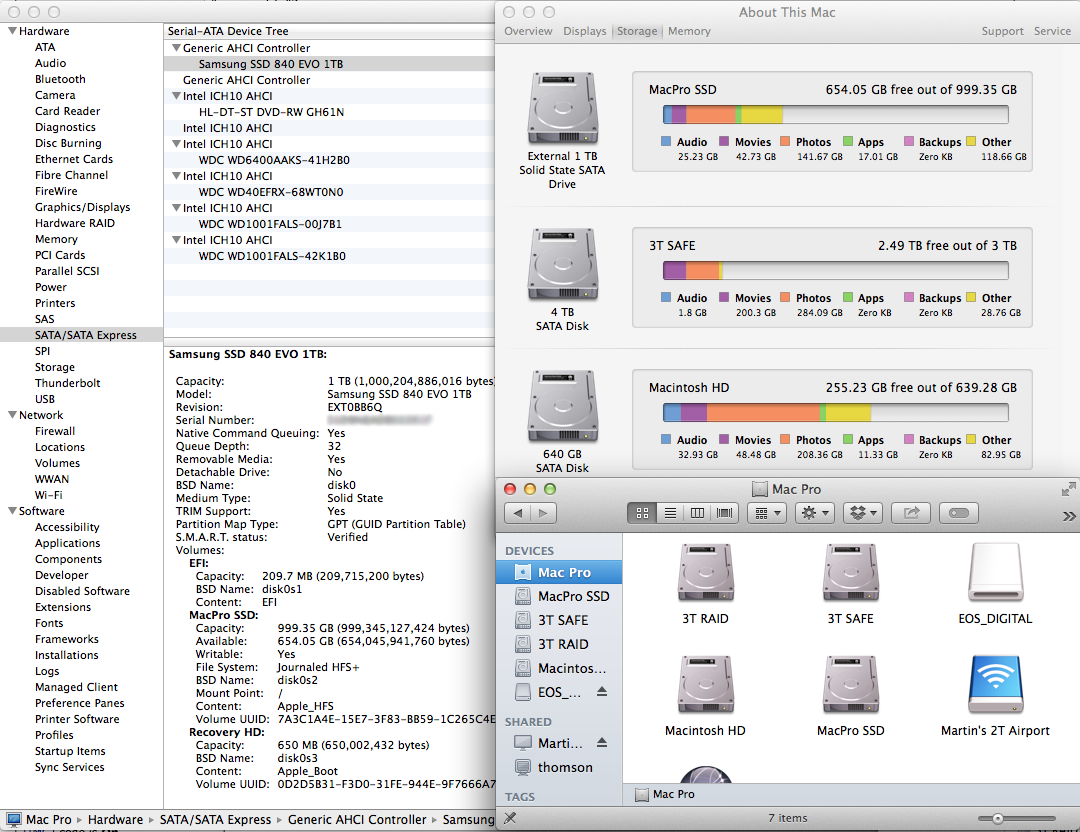1080x832 pixels.
Task: Select MacPro SSD in Finder sidebar
Action: pyautogui.click(x=559, y=596)
